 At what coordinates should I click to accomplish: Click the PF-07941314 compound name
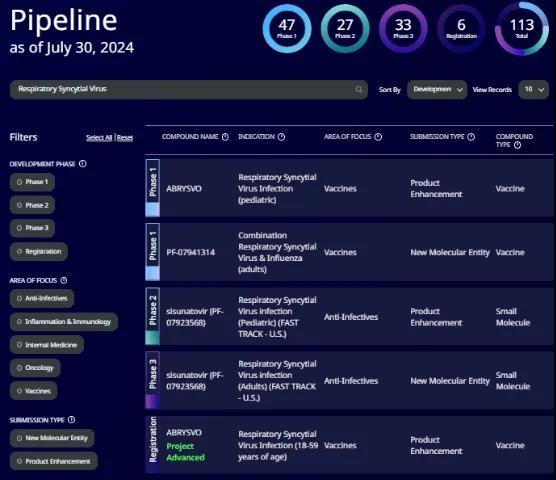190,252
